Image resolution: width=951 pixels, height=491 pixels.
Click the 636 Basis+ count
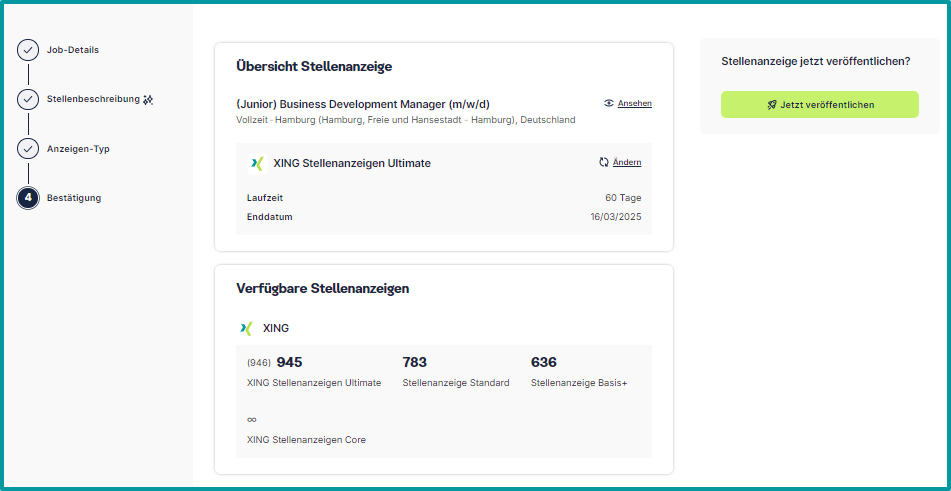pos(543,362)
